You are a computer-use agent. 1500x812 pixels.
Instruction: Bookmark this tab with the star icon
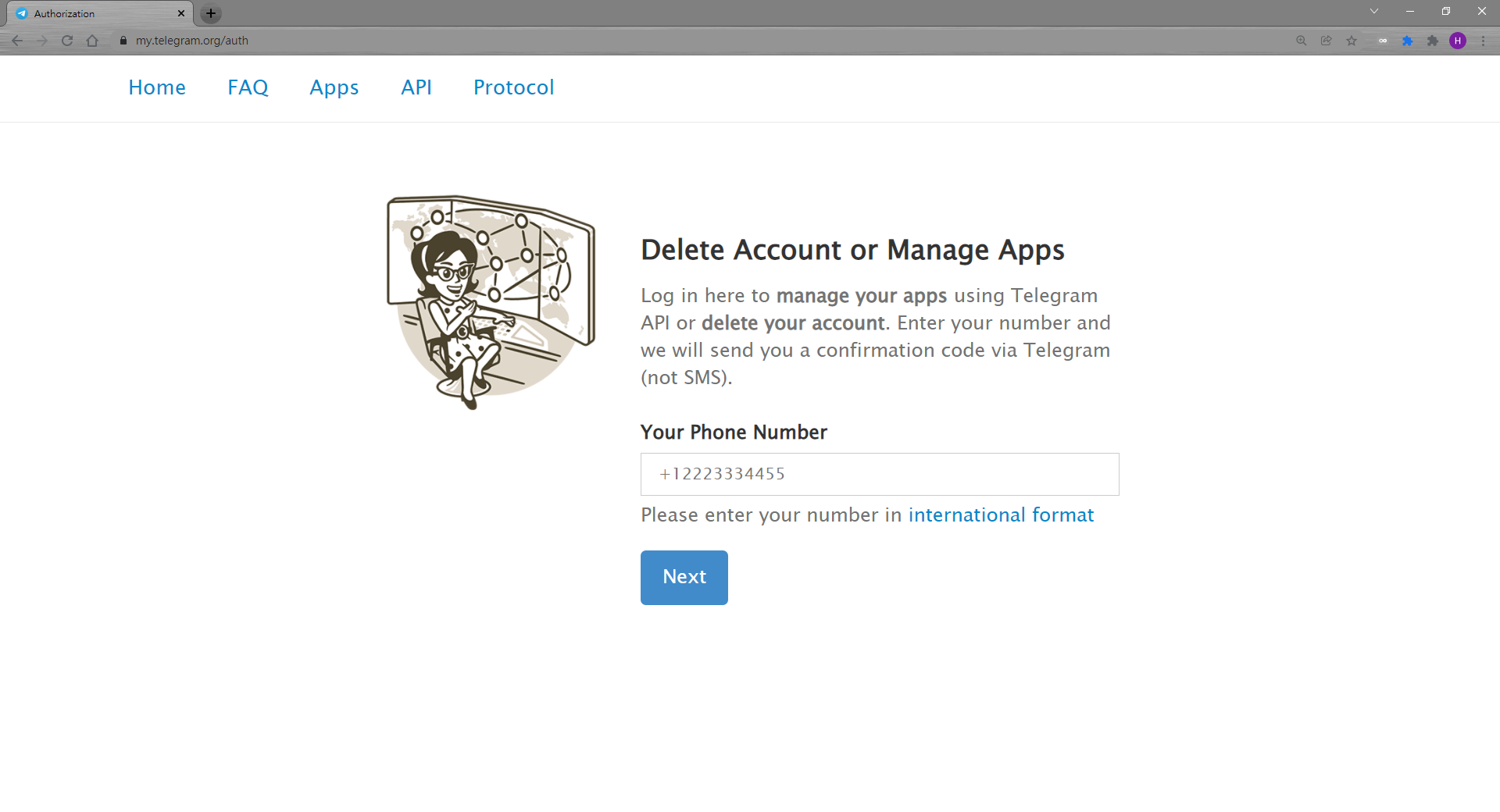[1352, 41]
